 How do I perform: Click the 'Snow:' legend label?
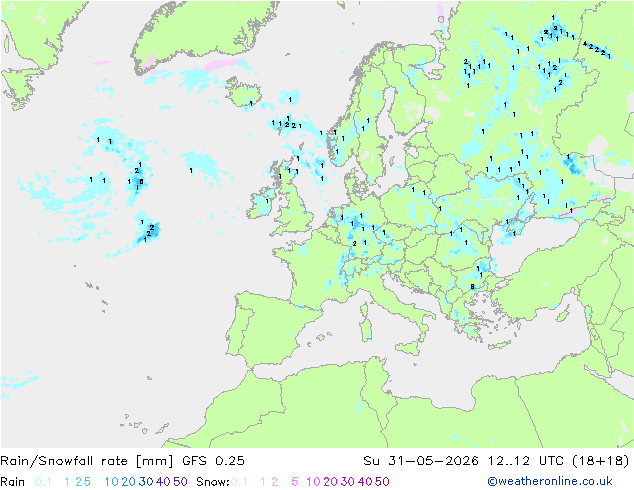[213, 482]
